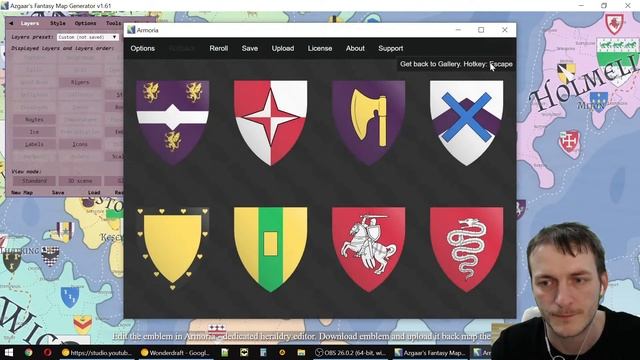Click the blue shield emblem below Holmeli label
This screenshot has height=360, width=640.
pyautogui.click(x=599, y=102)
